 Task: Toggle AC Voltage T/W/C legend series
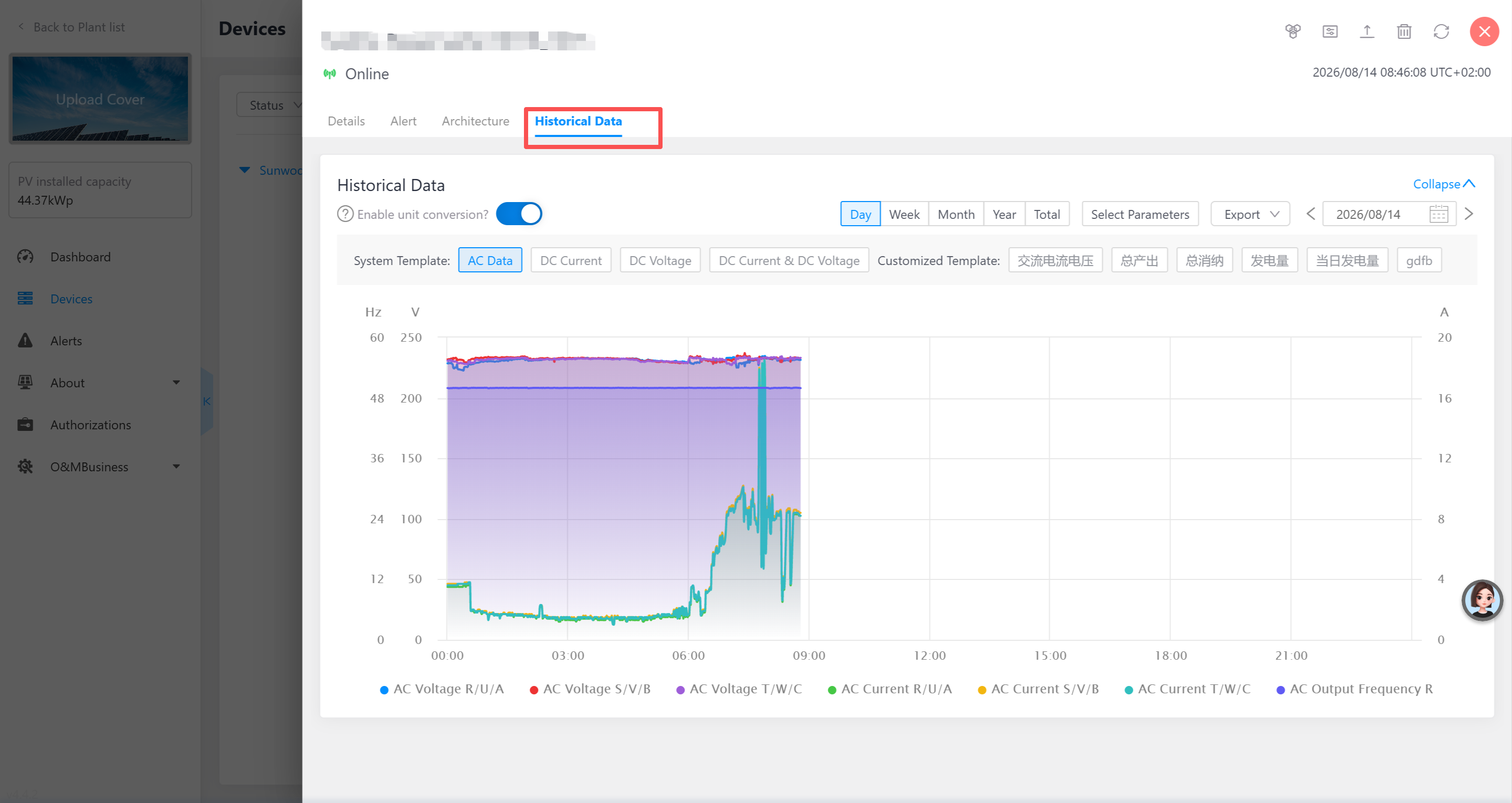click(x=739, y=689)
